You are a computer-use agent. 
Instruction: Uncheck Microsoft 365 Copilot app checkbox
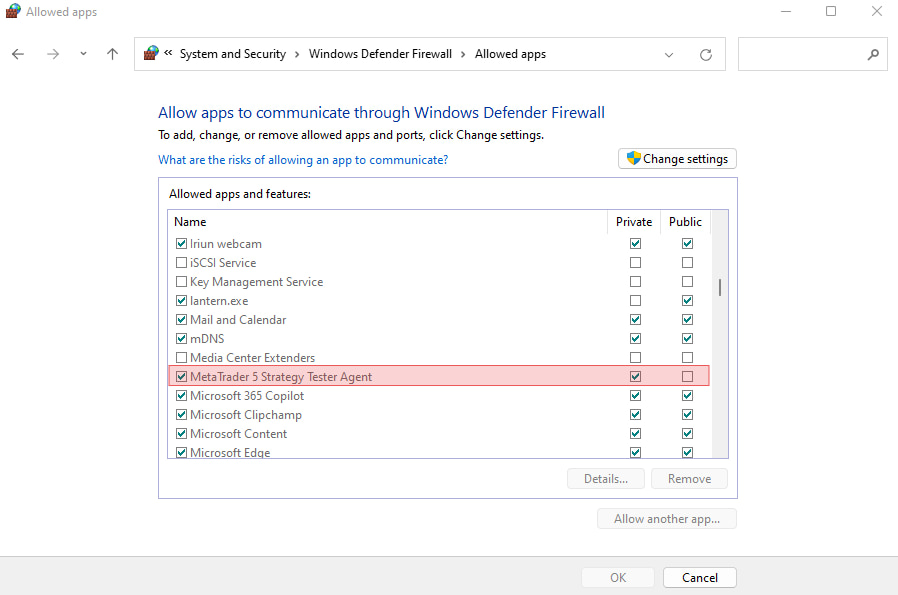(182, 395)
